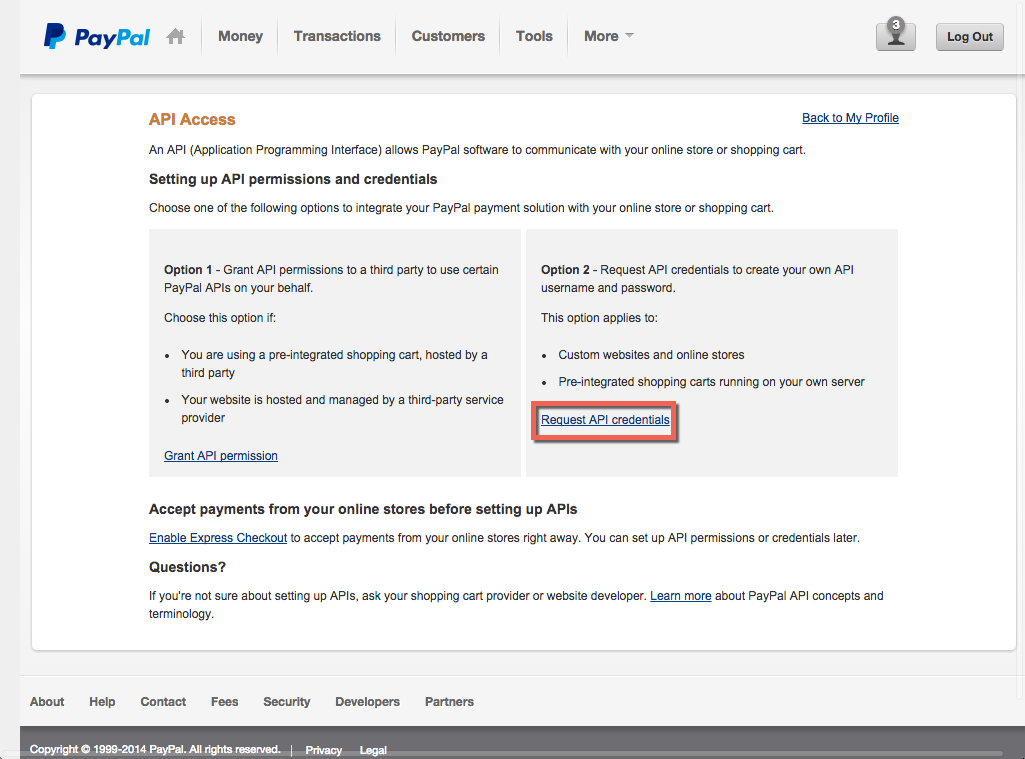Click the 'Setting up API permissions and credentials' heading

pyautogui.click(x=293, y=180)
